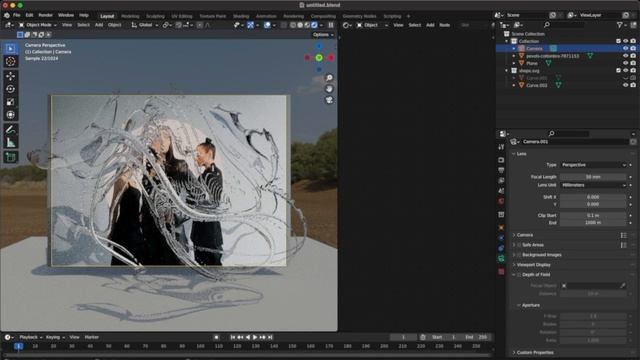
Task: Select the Add Cube tool
Action: point(11,157)
